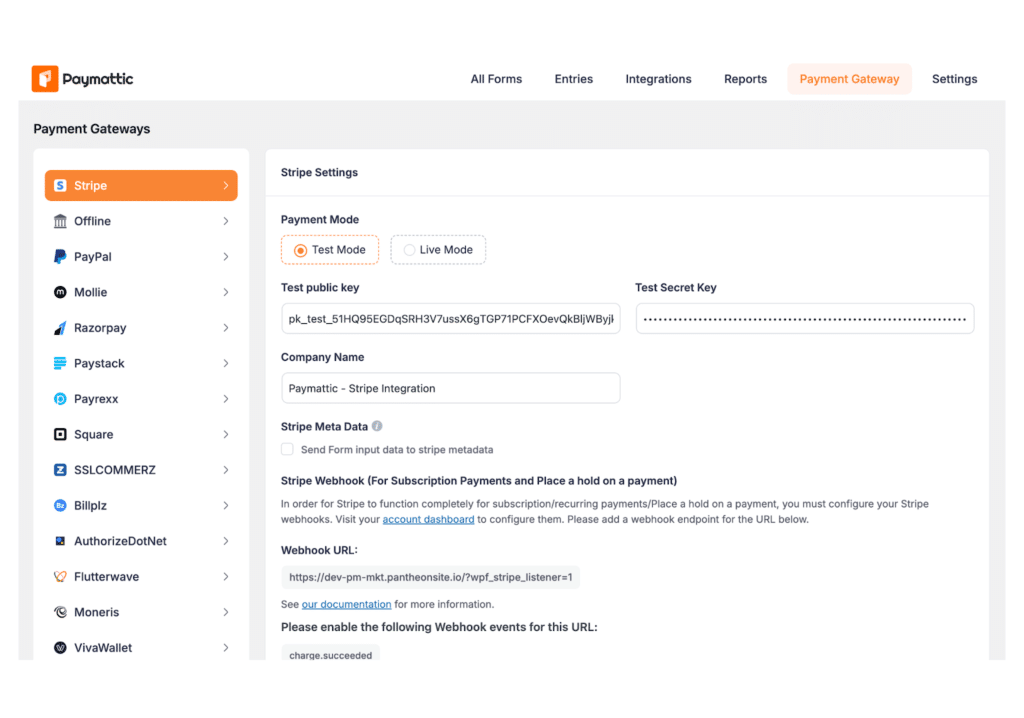The image size is (1024, 718).
Task: Expand the Payrexx chevron arrow
Action: pyautogui.click(x=226, y=399)
